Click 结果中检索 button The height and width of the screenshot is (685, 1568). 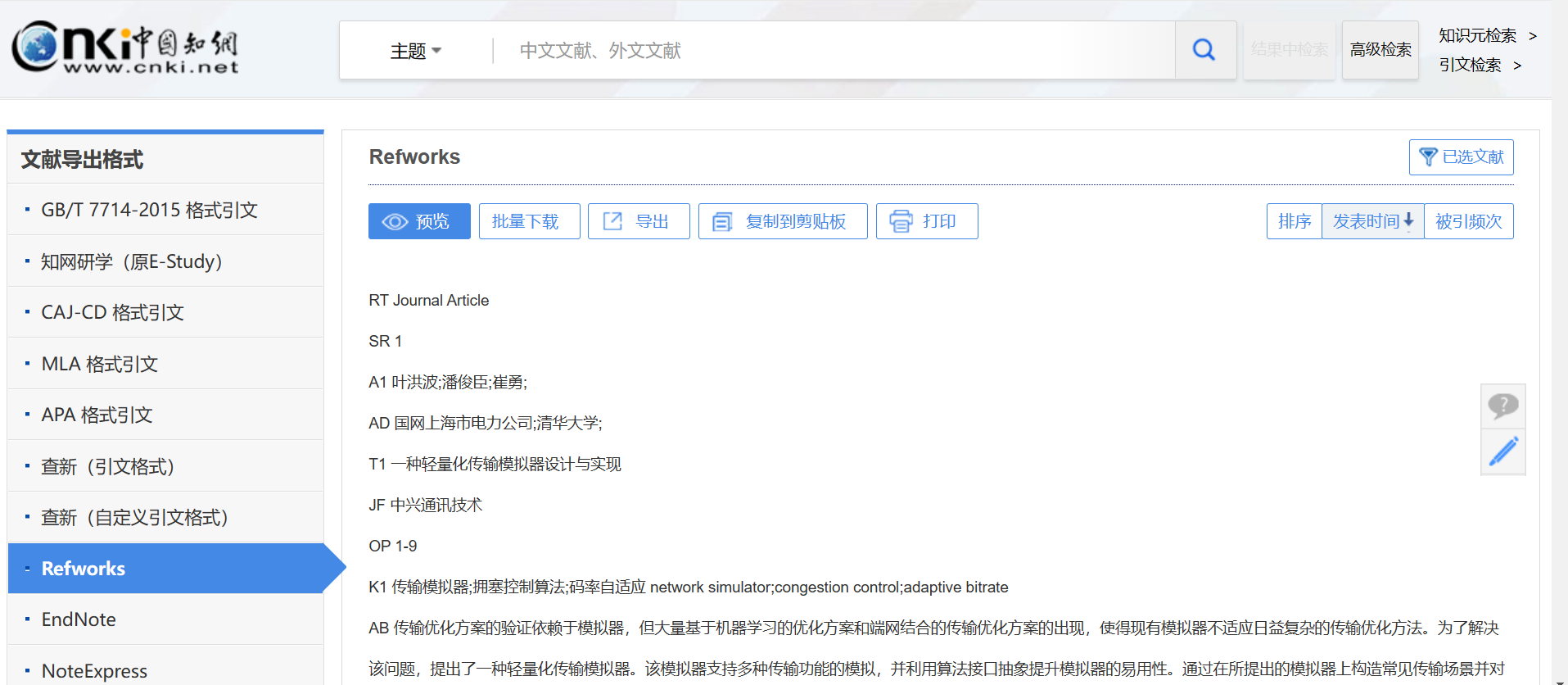pos(1290,50)
